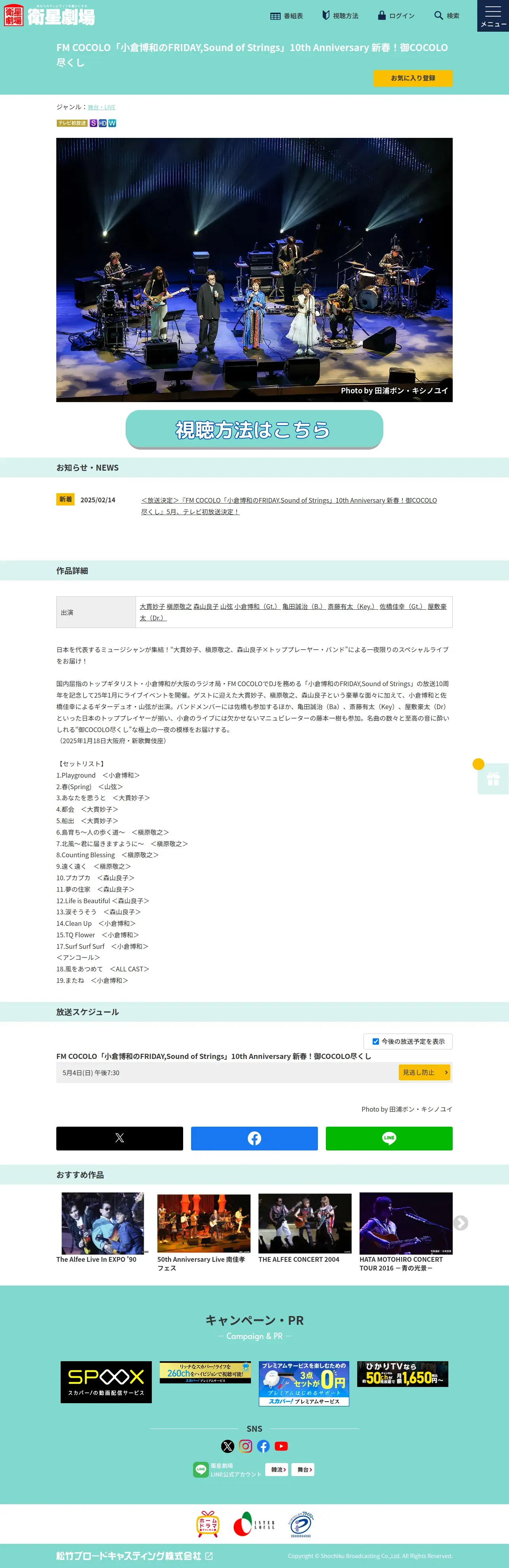Viewport: 509px width, 1568px height.
Task: Open the ホームドラマチャンネル logo
Action: pyautogui.click(x=208, y=1524)
